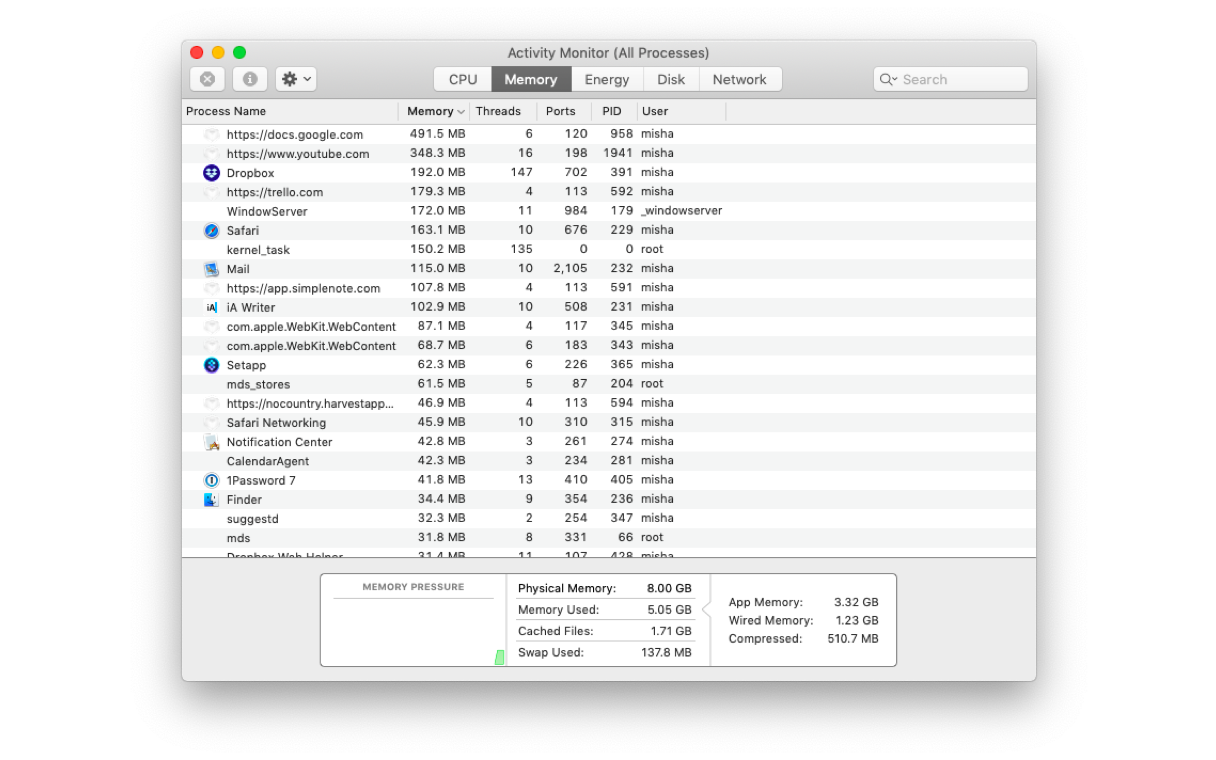Image resolution: width=1216 pixels, height=760 pixels.
Task: Sort by Threads column header
Action: click(503, 111)
